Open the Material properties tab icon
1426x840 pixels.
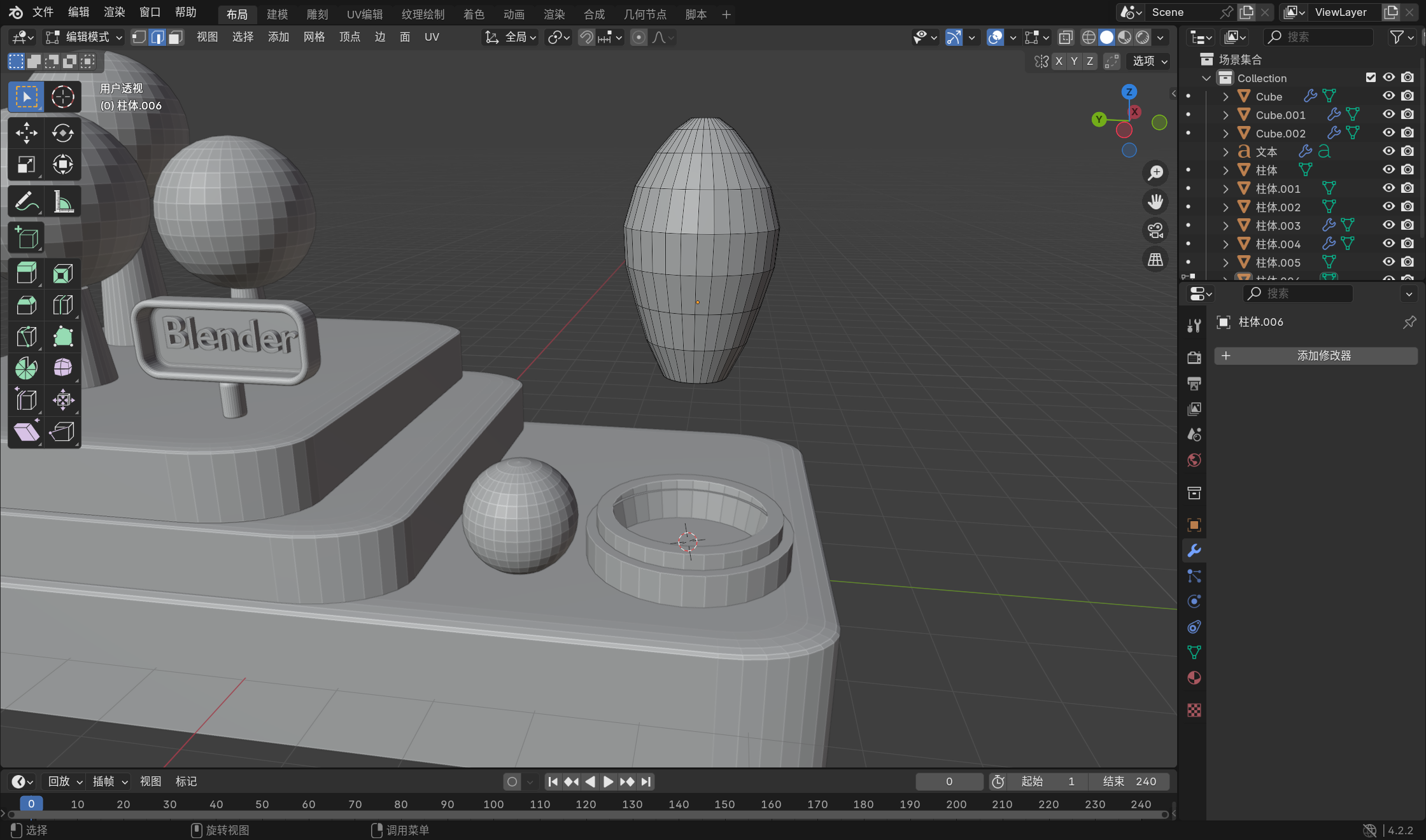[x=1194, y=678]
